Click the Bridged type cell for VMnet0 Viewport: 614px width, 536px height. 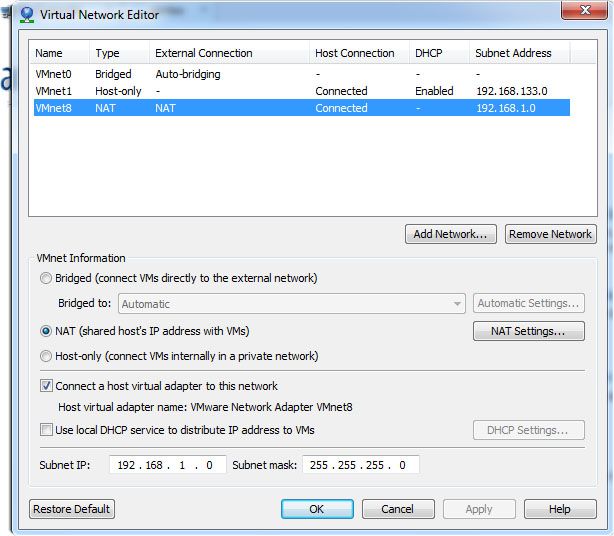(113, 74)
